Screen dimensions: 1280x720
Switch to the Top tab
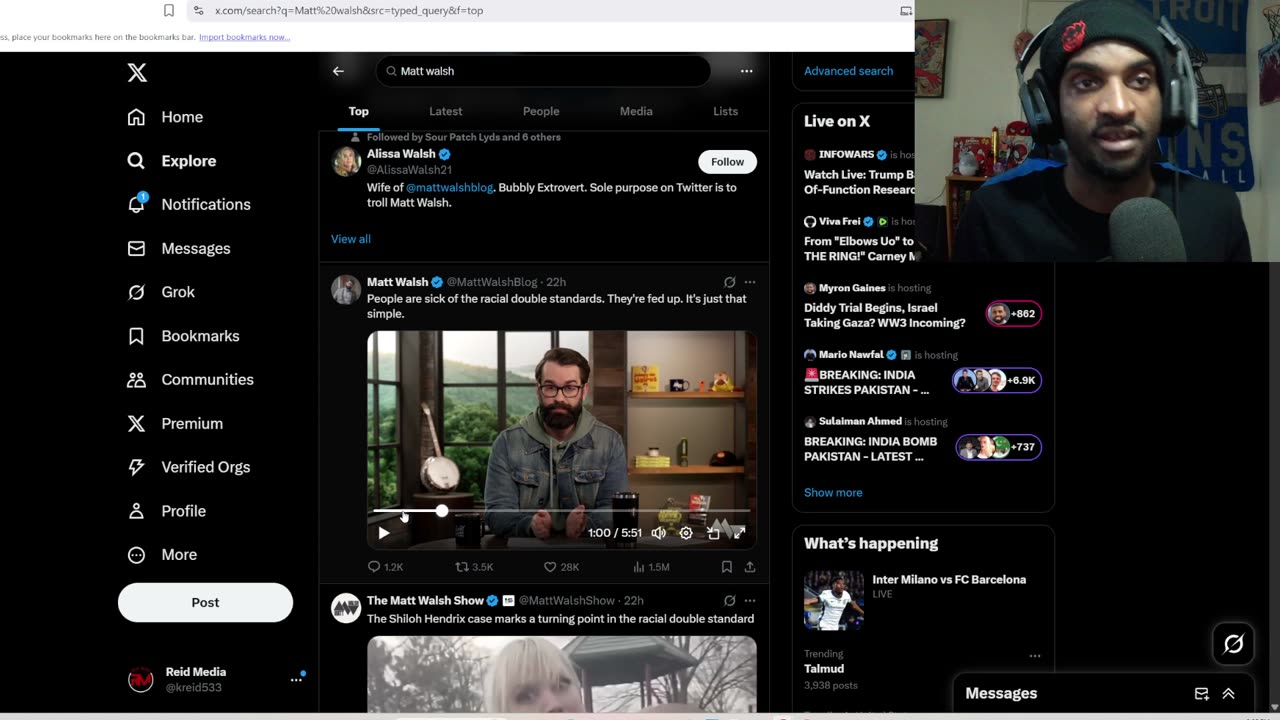pos(358,111)
